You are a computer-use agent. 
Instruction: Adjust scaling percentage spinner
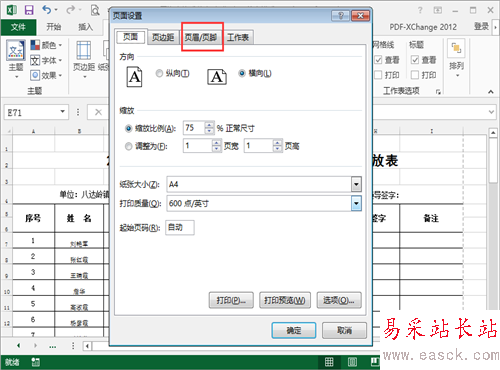[209, 128]
